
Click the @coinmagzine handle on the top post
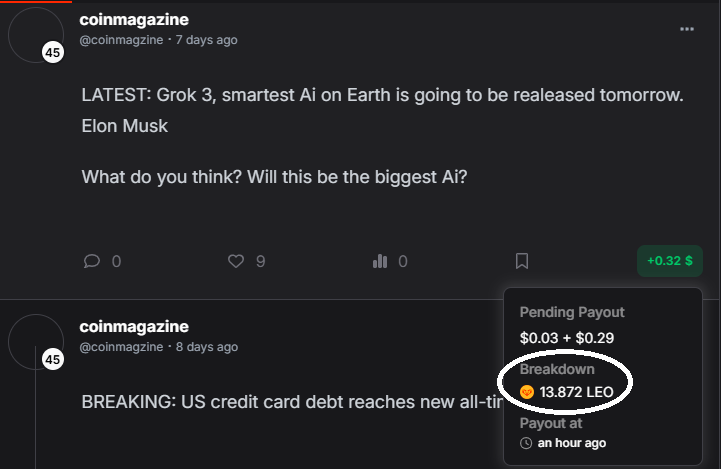pos(121,40)
